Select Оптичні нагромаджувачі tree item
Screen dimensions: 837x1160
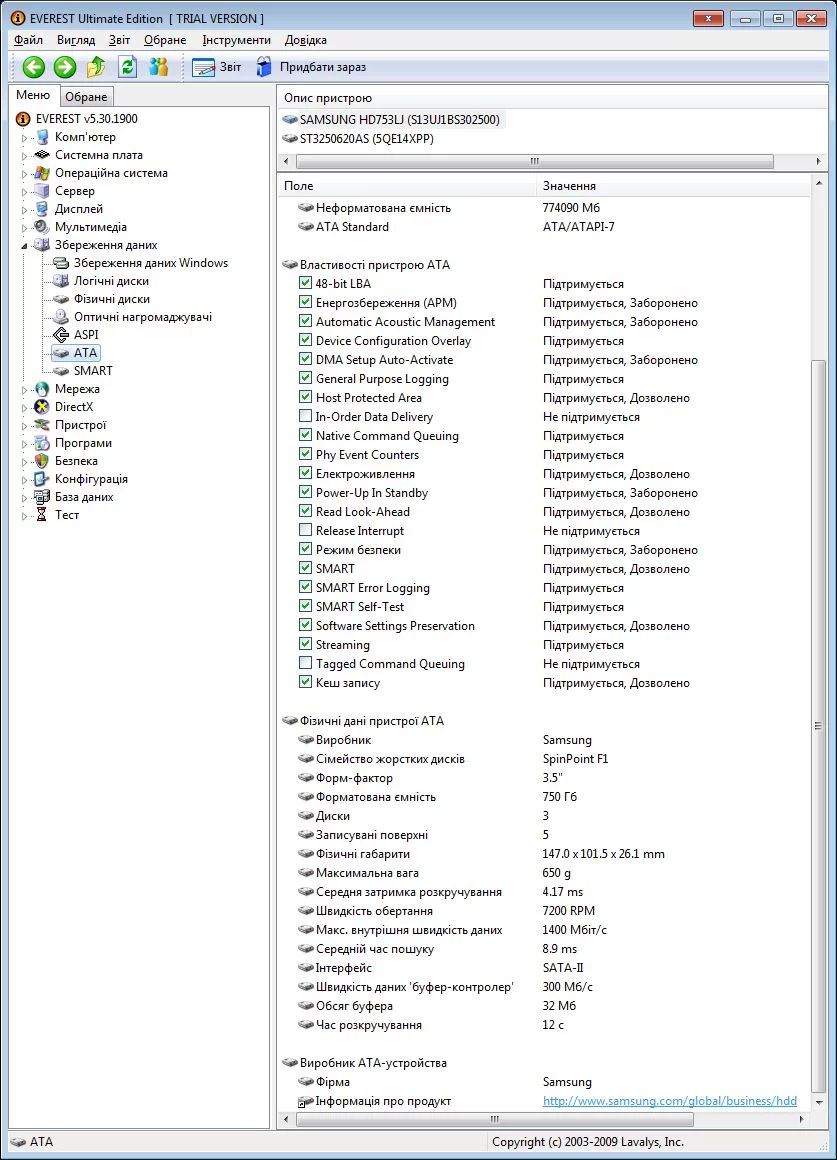point(133,317)
